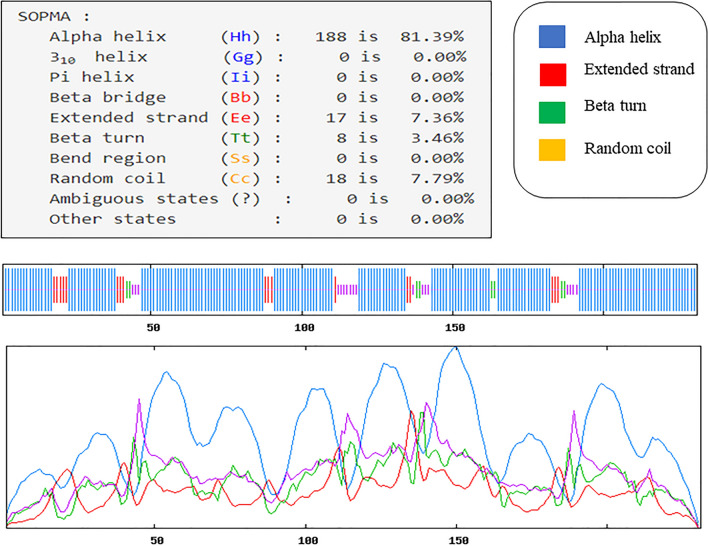The height and width of the screenshot is (546, 708).
Task: Click the '(Cc)' code
Action: pos(241,178)
